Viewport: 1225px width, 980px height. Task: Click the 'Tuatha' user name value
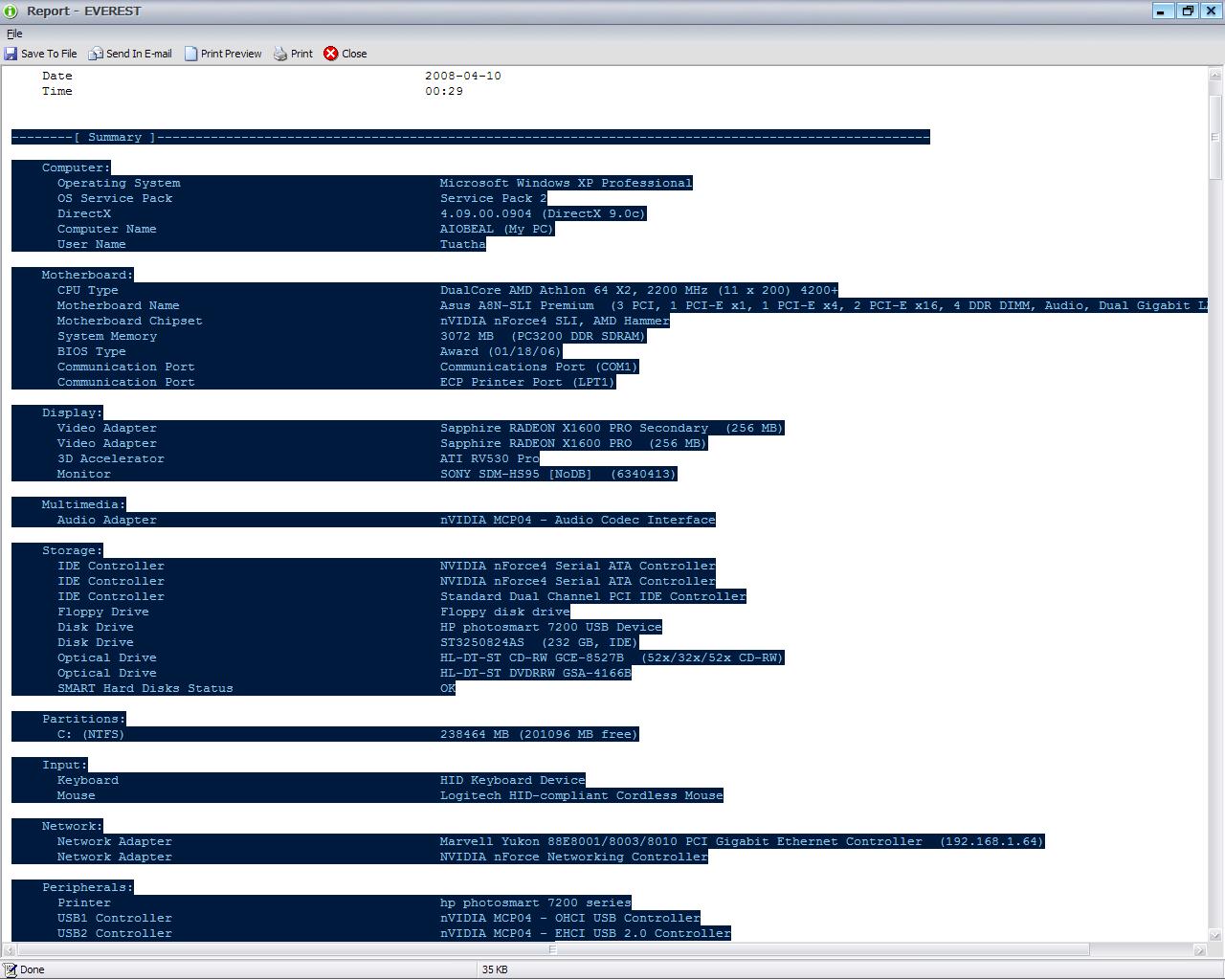(x=462, y=244)
